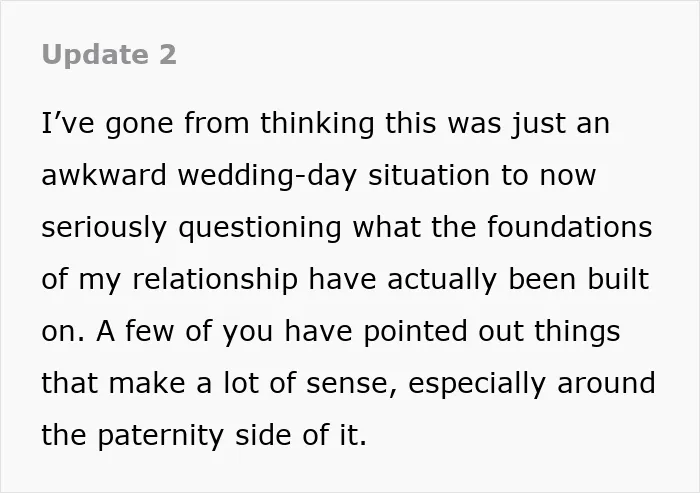
Task: Click the word "wedding-day"
Action: [x=267, y=175]
